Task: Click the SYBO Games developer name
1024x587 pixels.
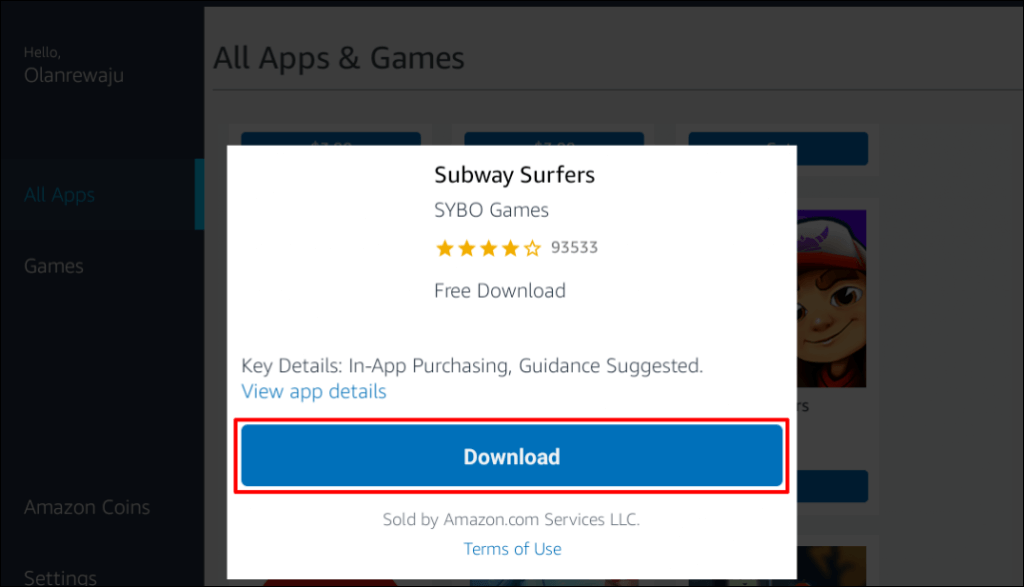Action: click(x=491, y=210)
